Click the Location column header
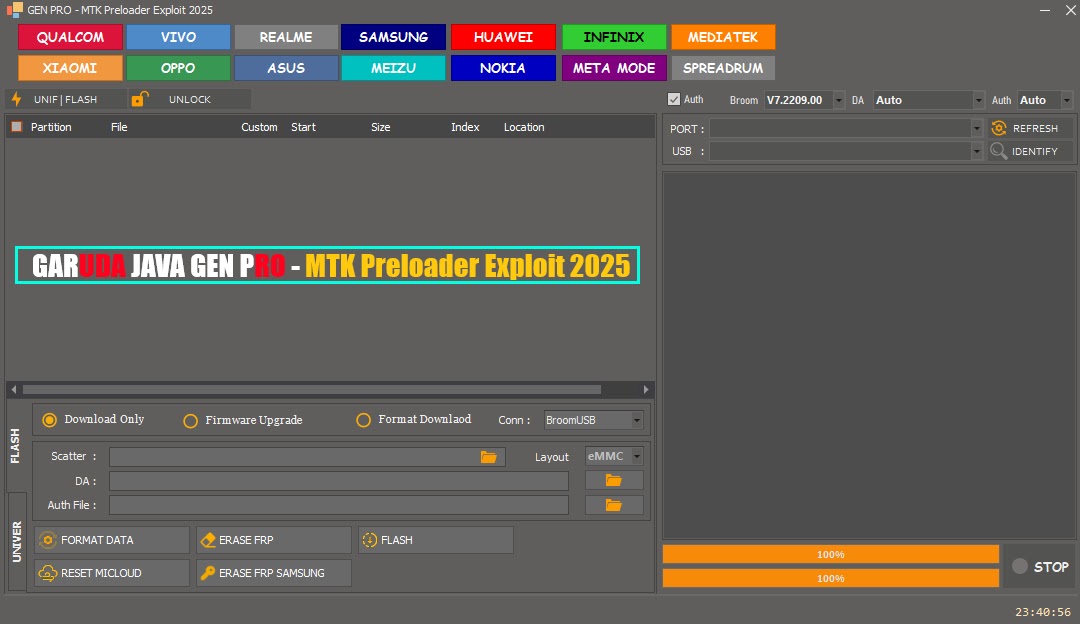Image resolution: width=1080 pixels, height=624 pixels. [523, 127]
